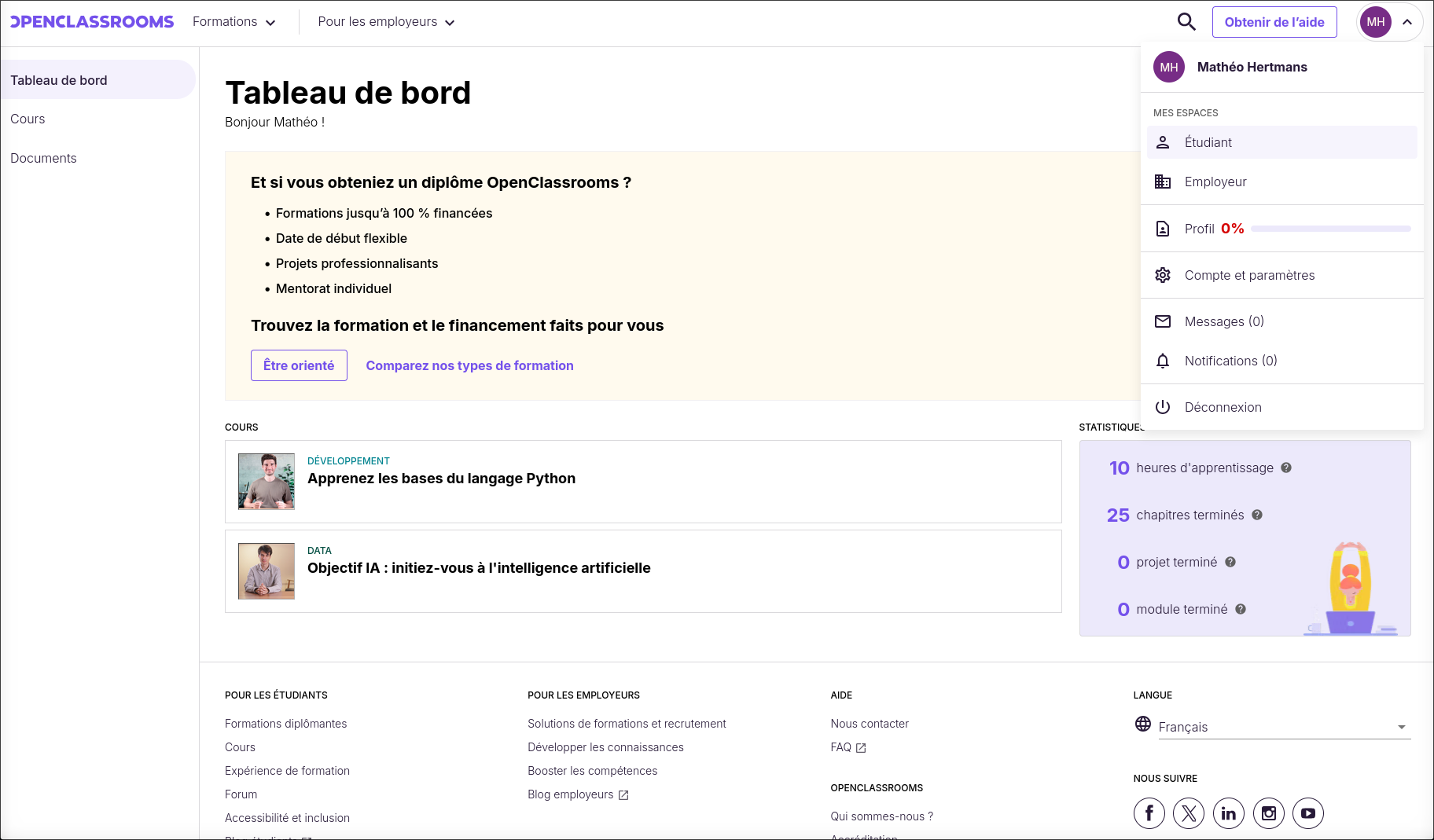This screenshot has width=1434, height=840.
Task: Click the globe icon beside Français
Action: pyautogui.click(x=1143, y=724)
